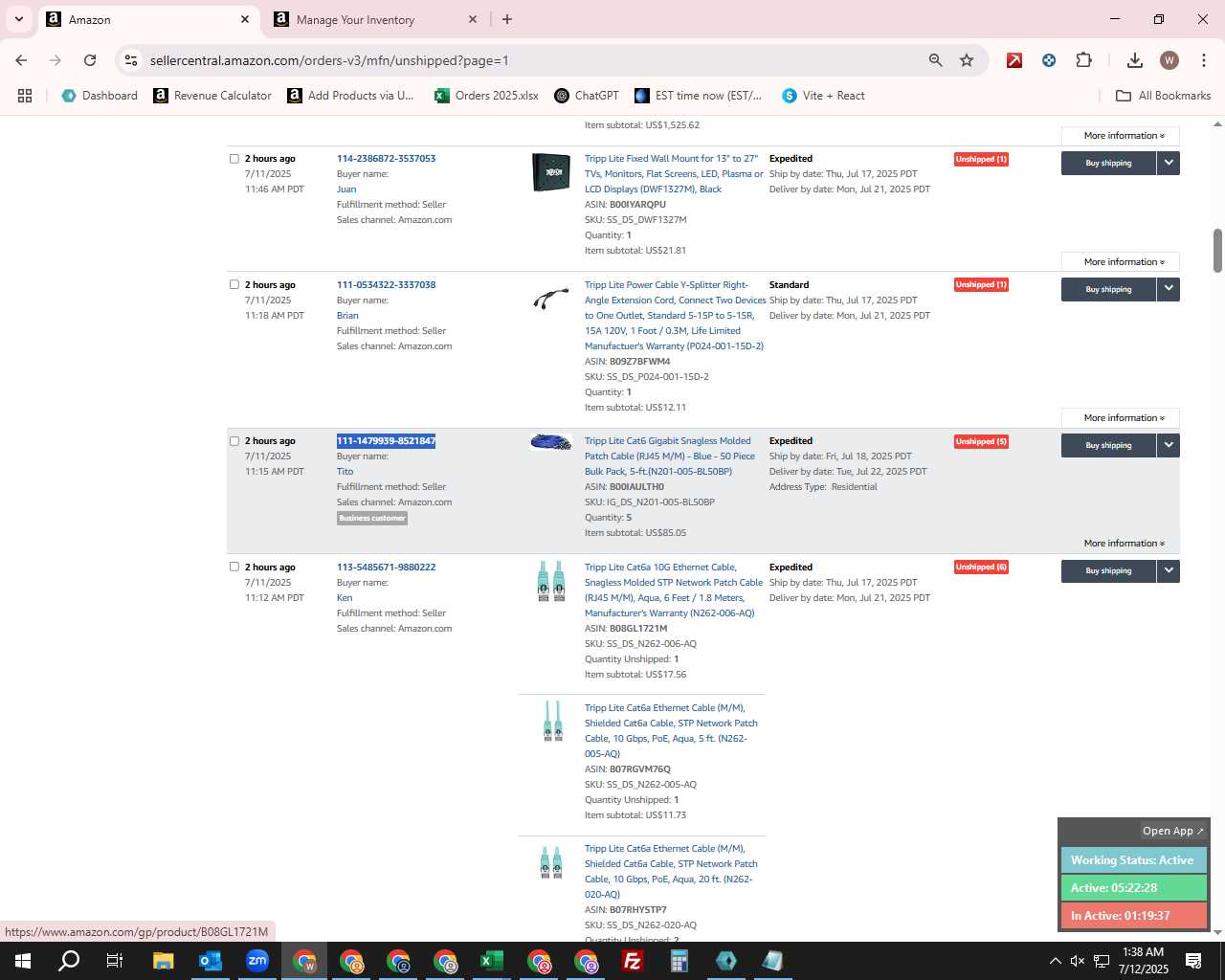Image resolution: width=1225 pixels, height=980 pixels.
Task: Open Vite + React bookmark
Action: [823, 96]
